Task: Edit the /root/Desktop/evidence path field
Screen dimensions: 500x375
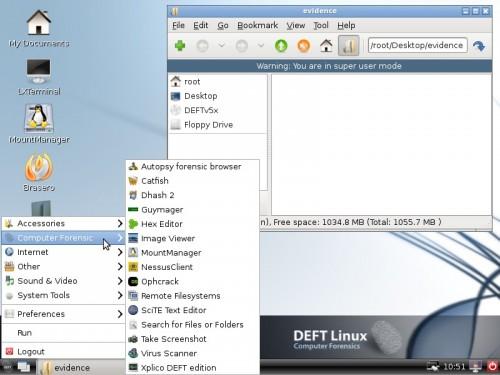Action: coord(417,45)
